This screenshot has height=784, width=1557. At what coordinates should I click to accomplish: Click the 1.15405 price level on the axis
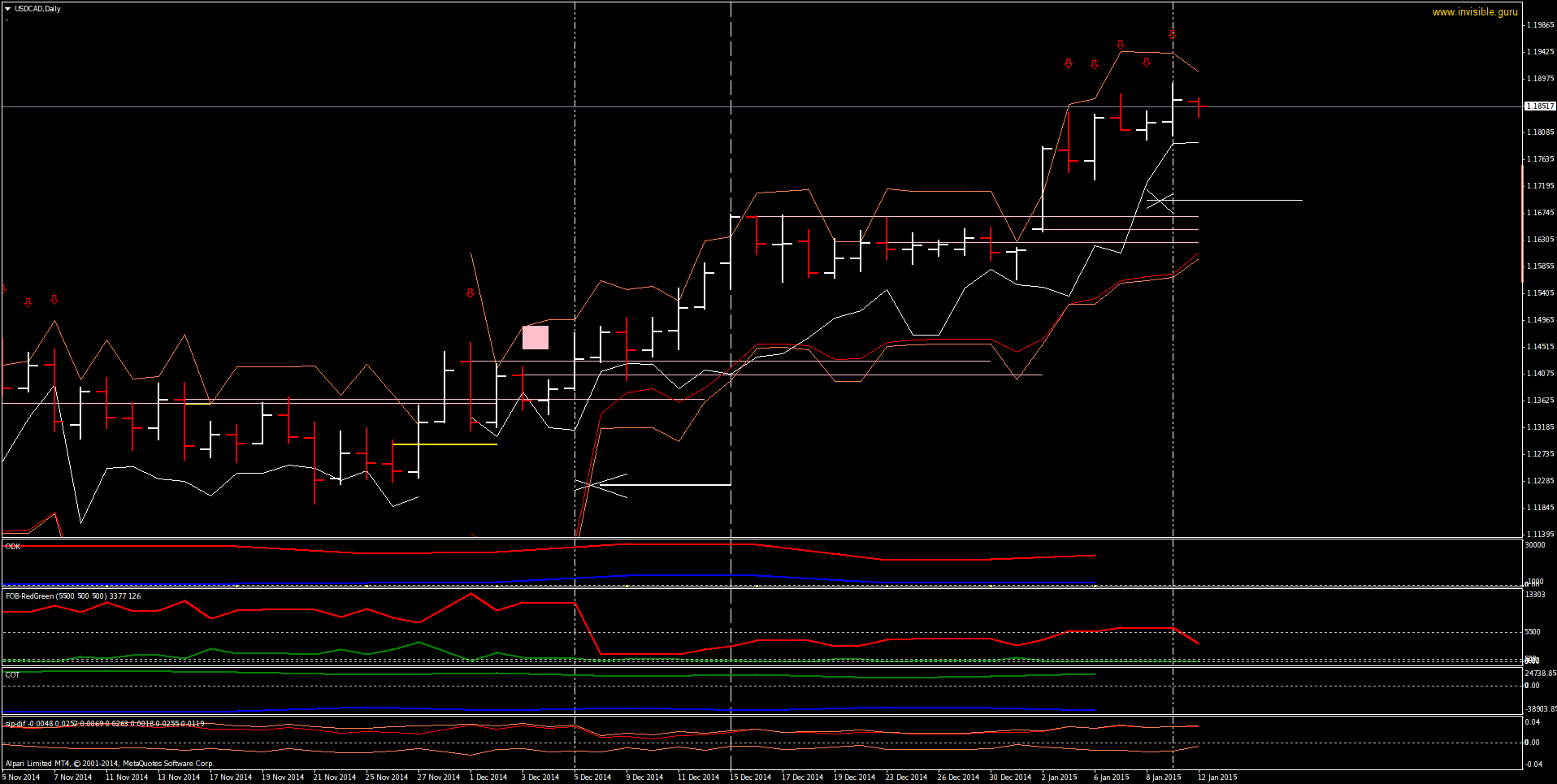[1540, 293]
